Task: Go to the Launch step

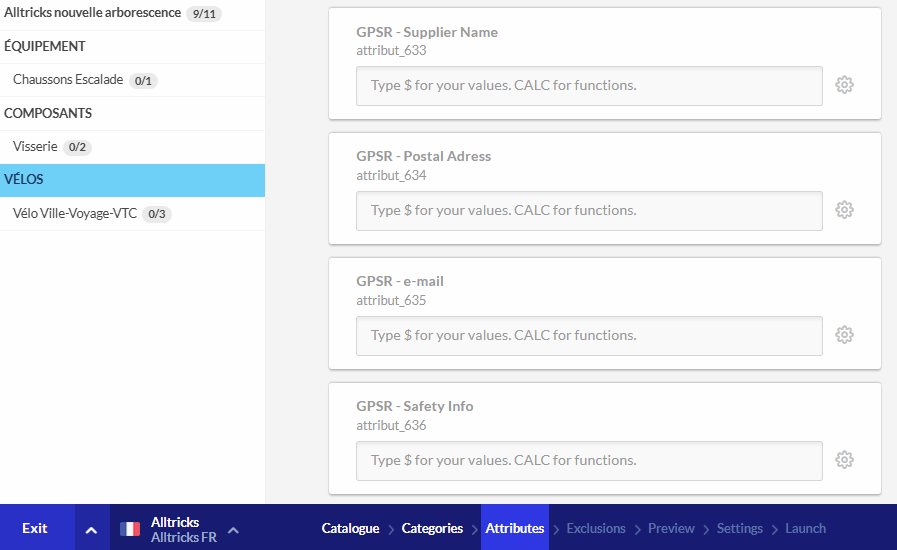Action: click(805, 528)
